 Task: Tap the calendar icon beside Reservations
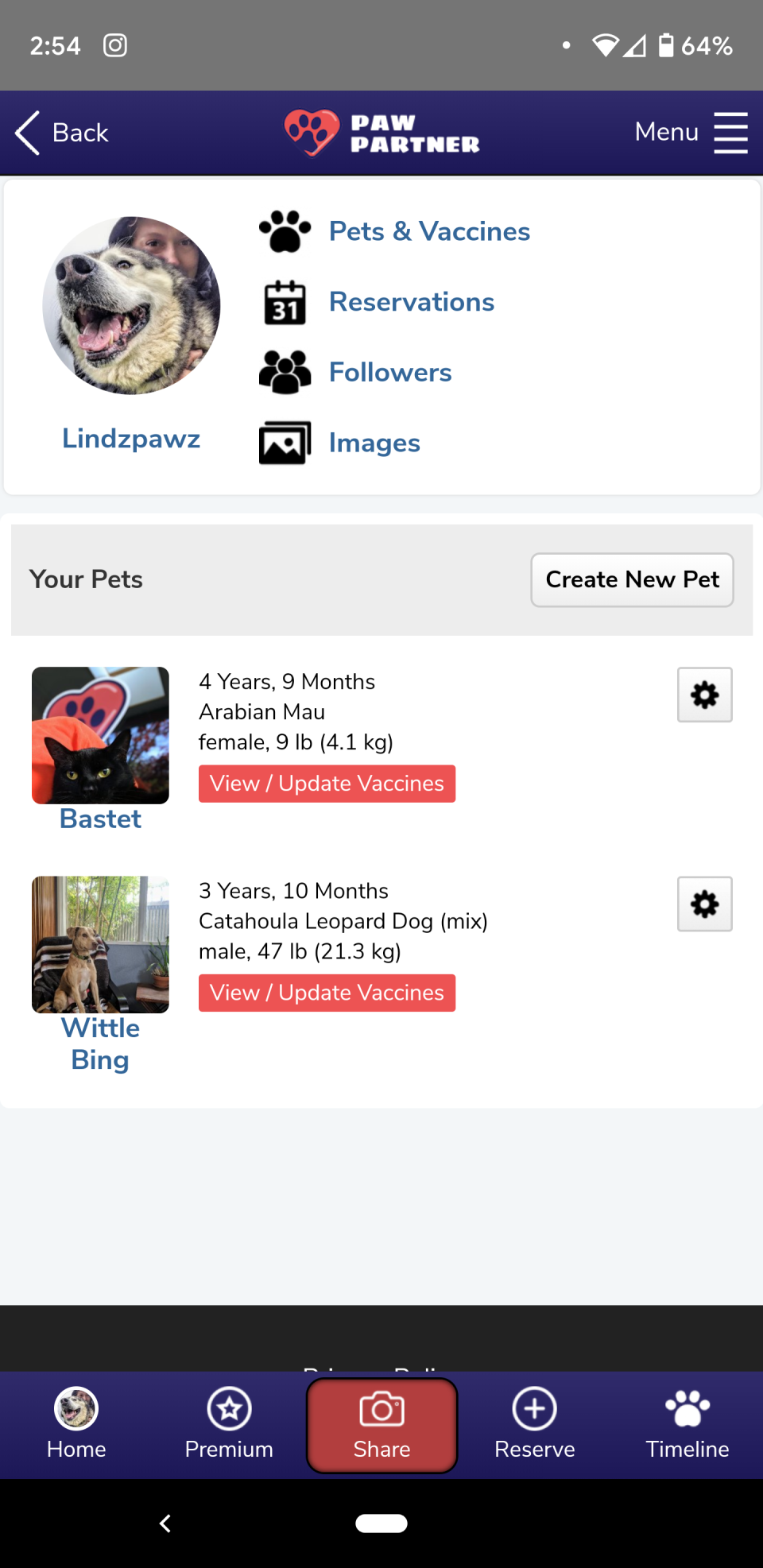[x=285, y=302]
